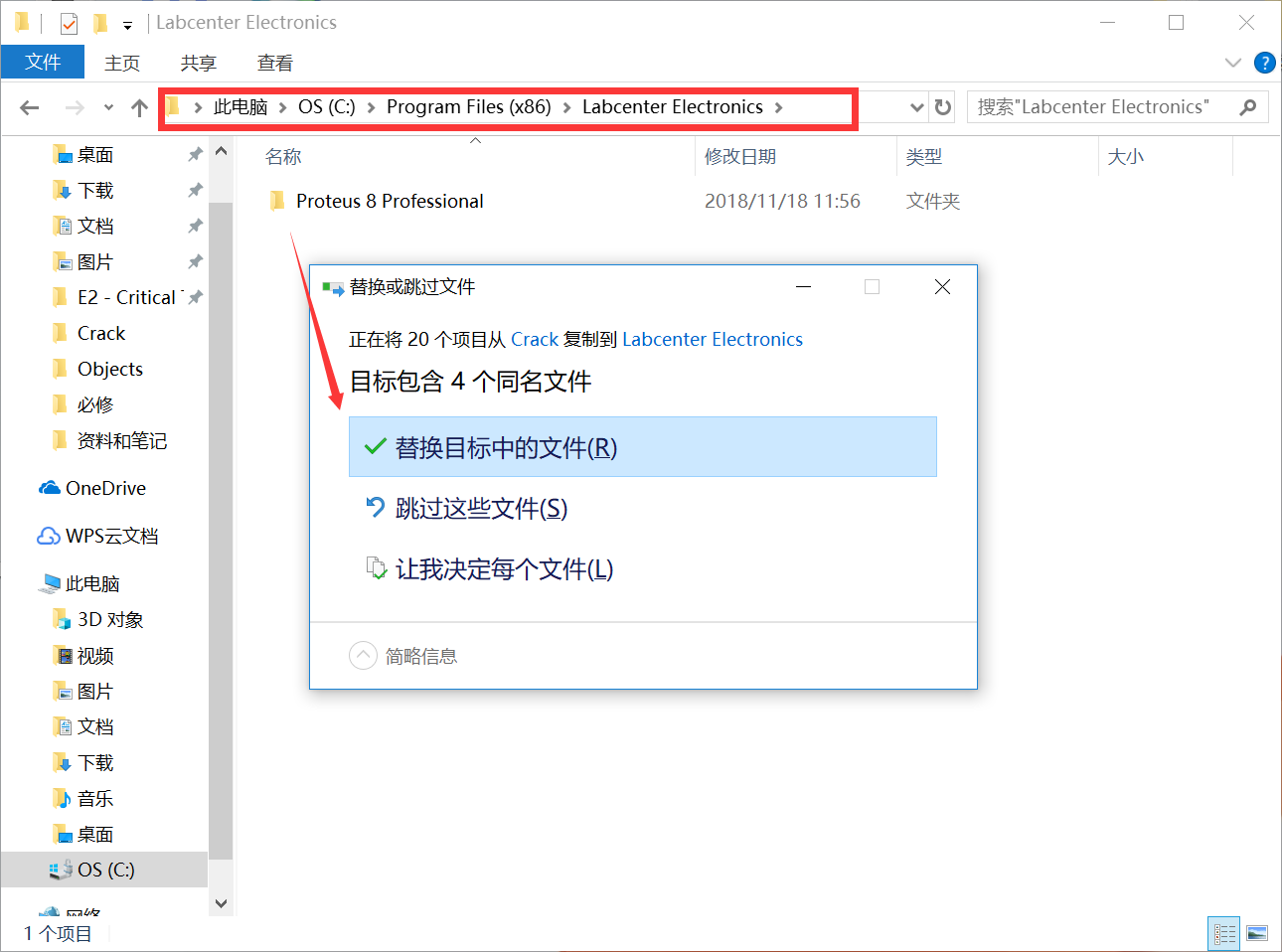
Task: Refresh the current folder view
Action: [944, 106]
